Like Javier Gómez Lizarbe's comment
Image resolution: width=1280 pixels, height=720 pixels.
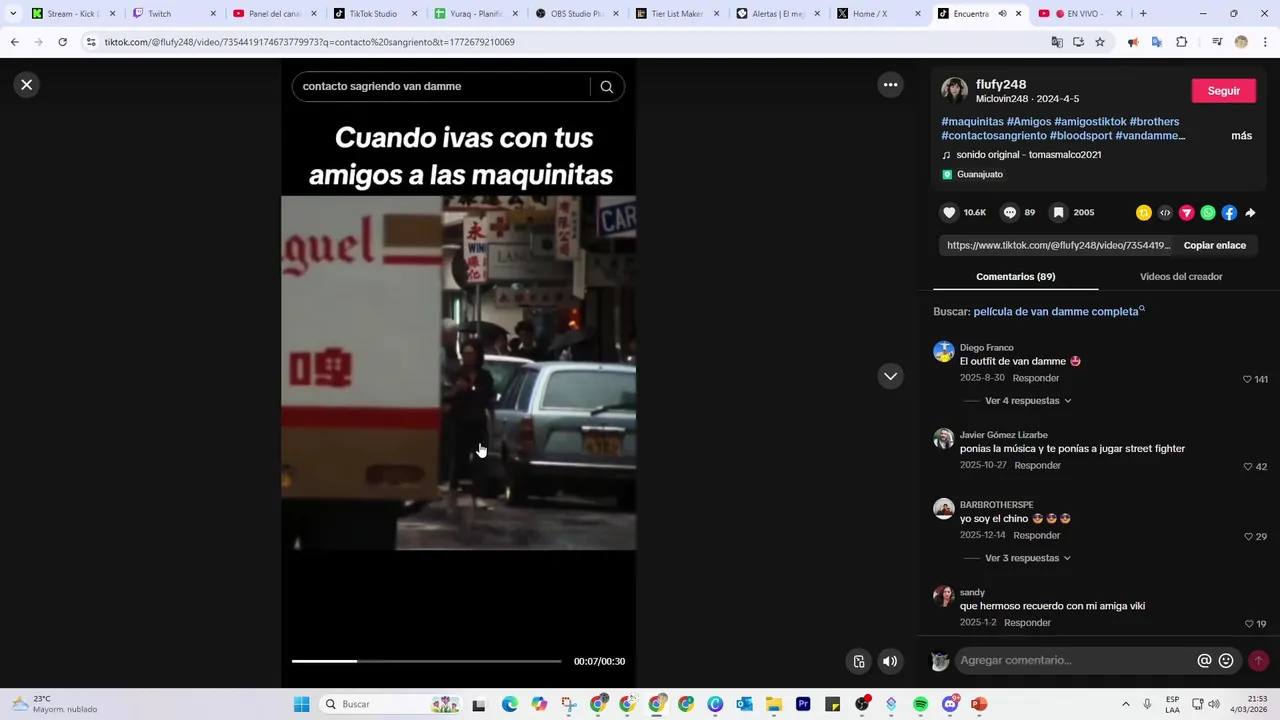click(x=1247, y=467)
